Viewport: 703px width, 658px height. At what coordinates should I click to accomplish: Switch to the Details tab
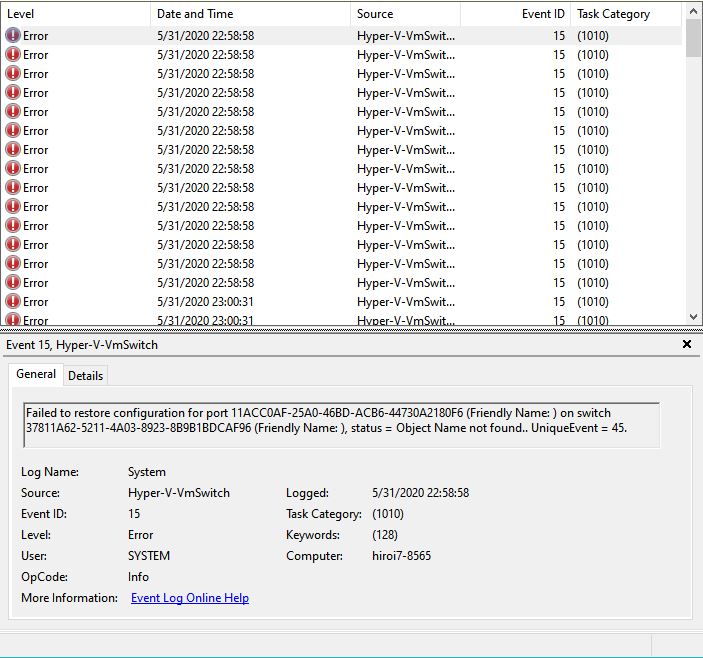pyautogui.click(x=86, y=376)
